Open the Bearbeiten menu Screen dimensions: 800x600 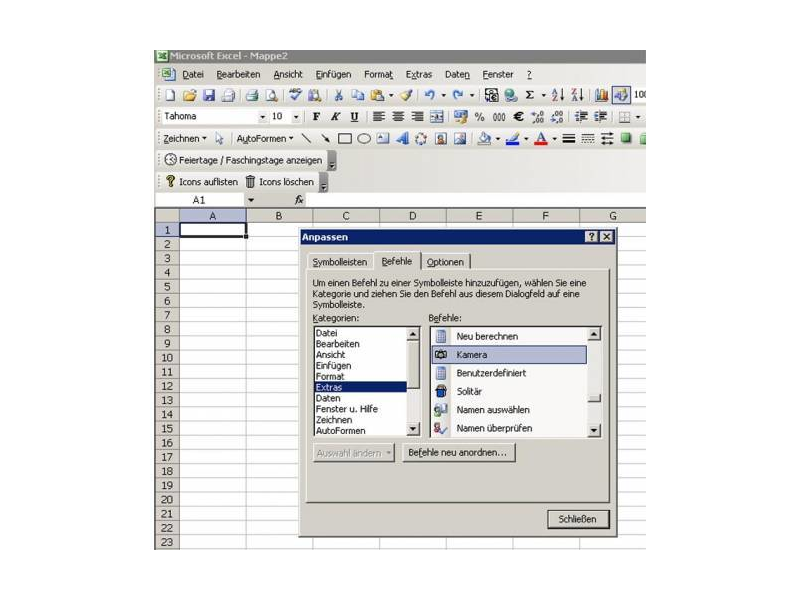(x=238, y=74)
